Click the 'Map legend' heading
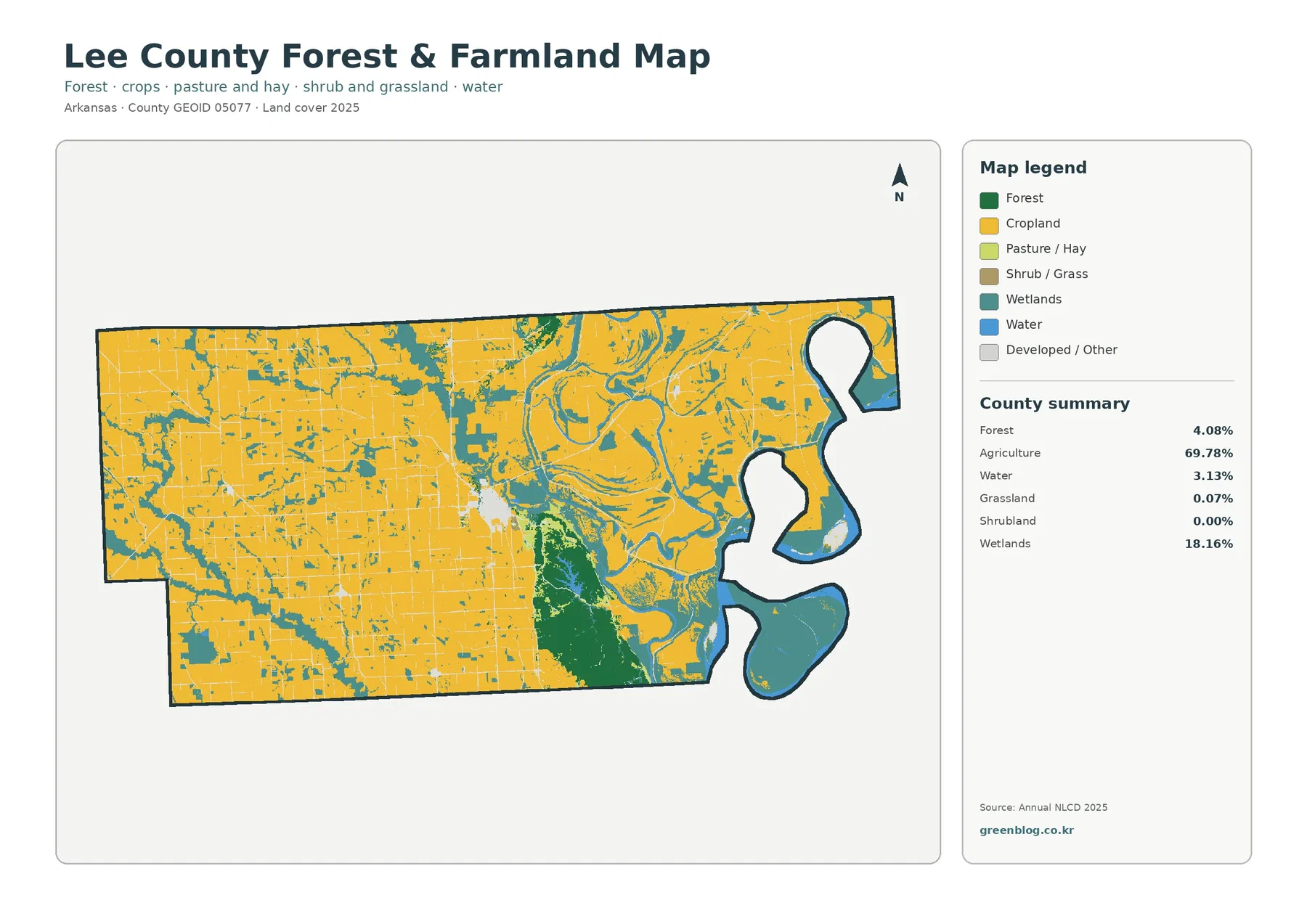Screen dimensions: 1307x924 pyautogui.click(x=1033, y=168)
